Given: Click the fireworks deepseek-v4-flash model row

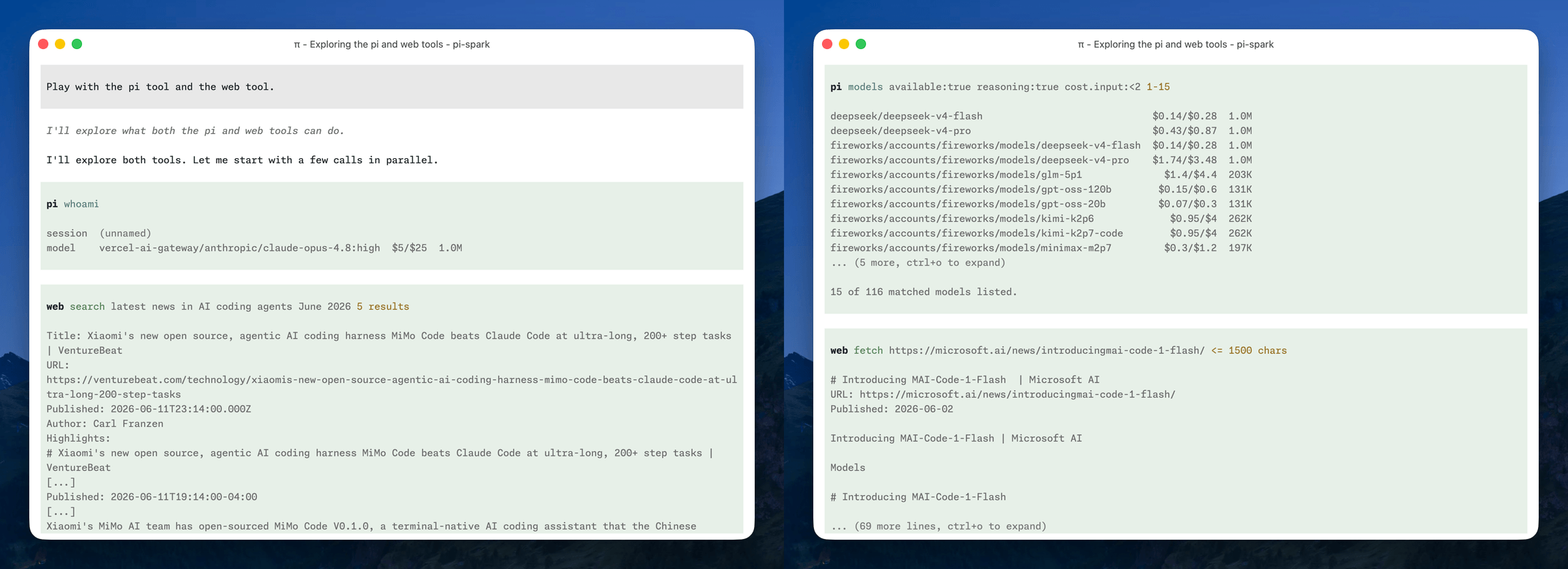Looking at the screenshot, I should point(1041,145).
